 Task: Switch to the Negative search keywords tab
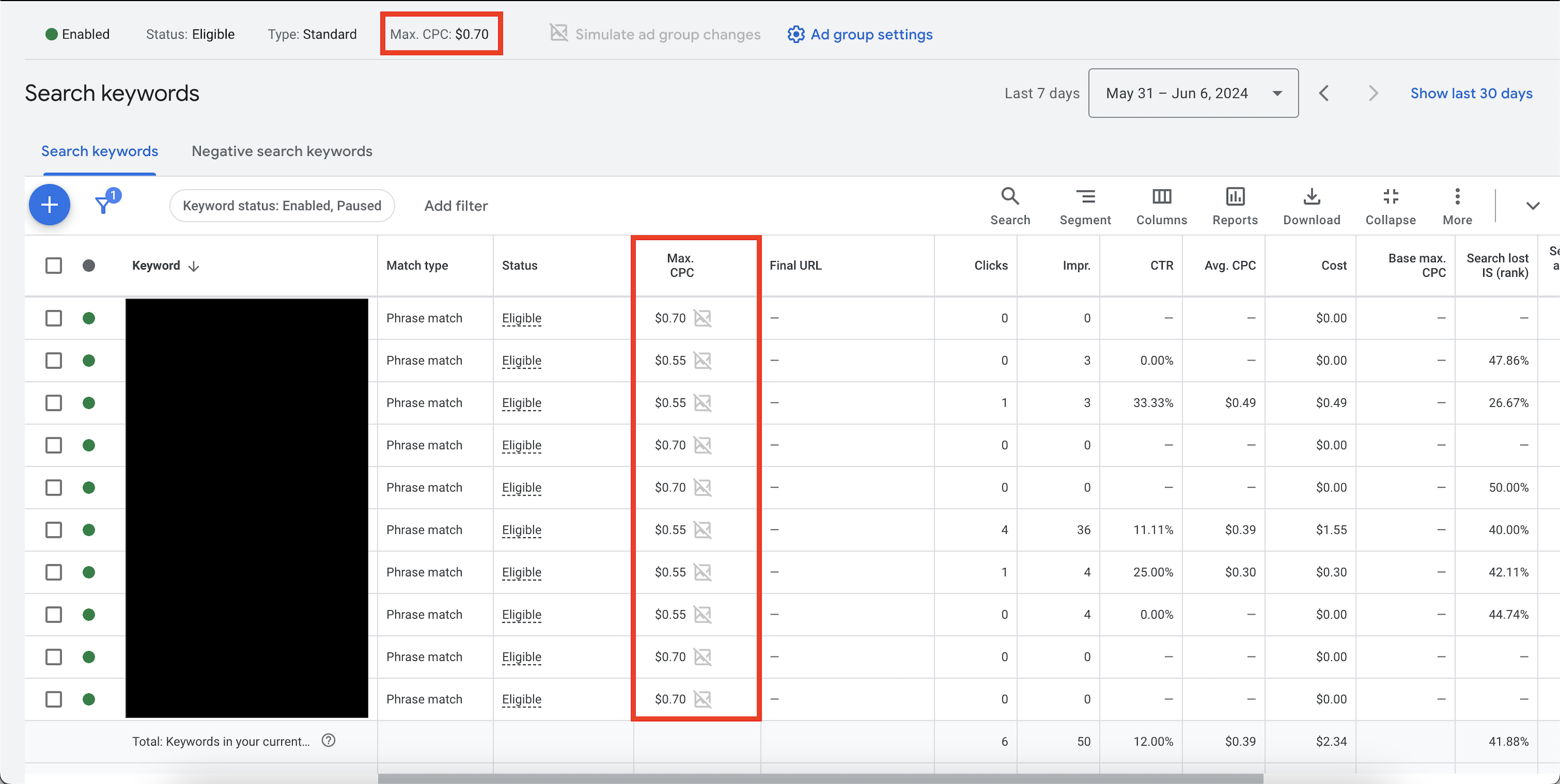[282, 151]
